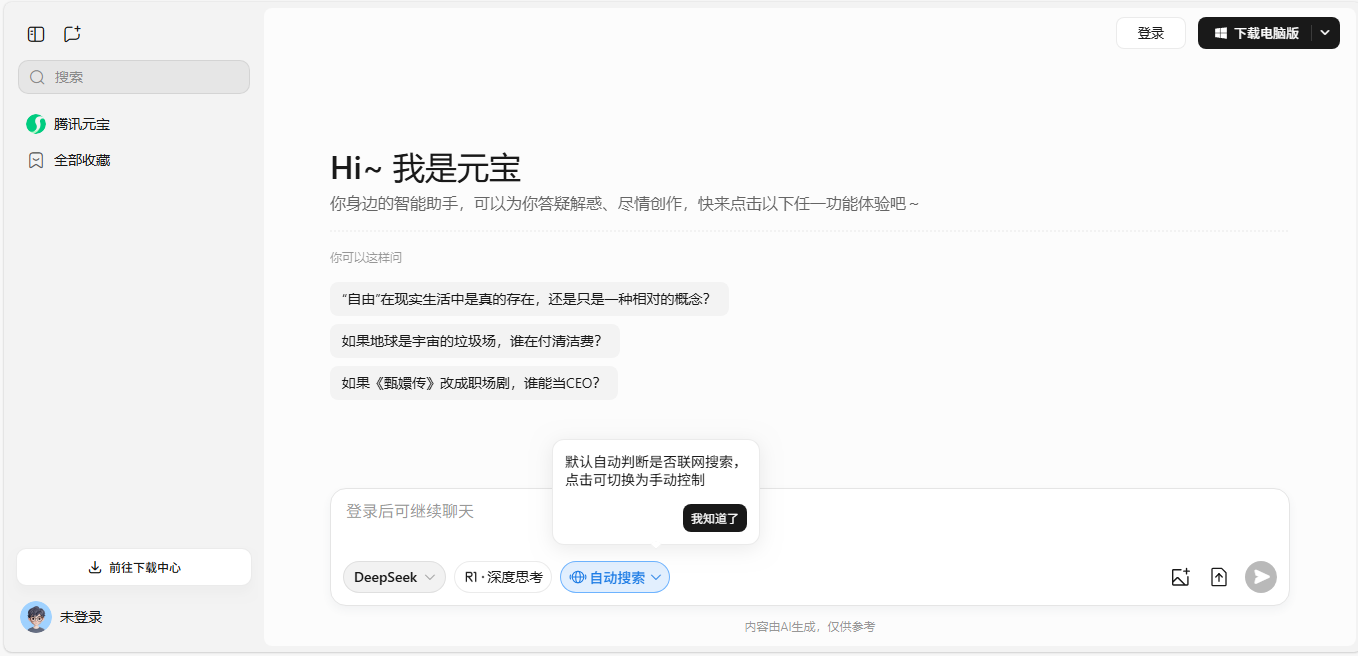Click 内容由AI生成，仅供参考 disclaimer
1358x656 pixels.
810,627
